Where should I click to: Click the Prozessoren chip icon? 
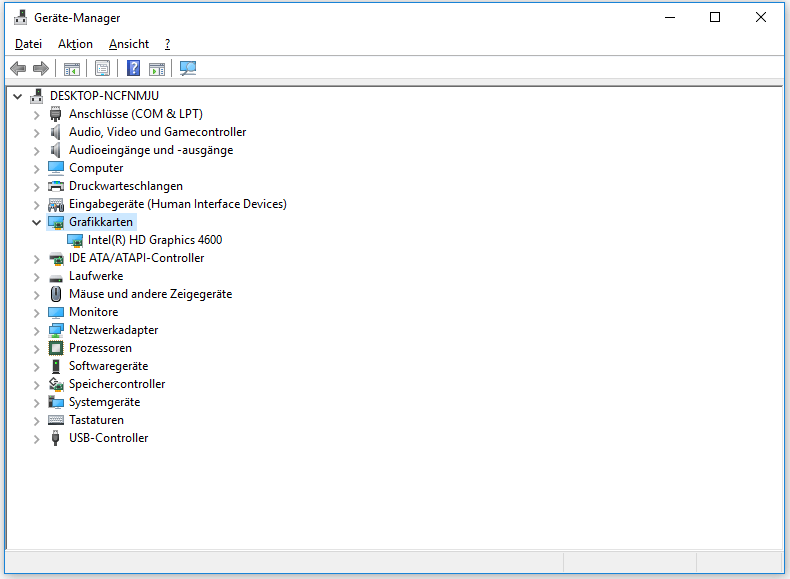pyautogui.click(x=56, y=348)
